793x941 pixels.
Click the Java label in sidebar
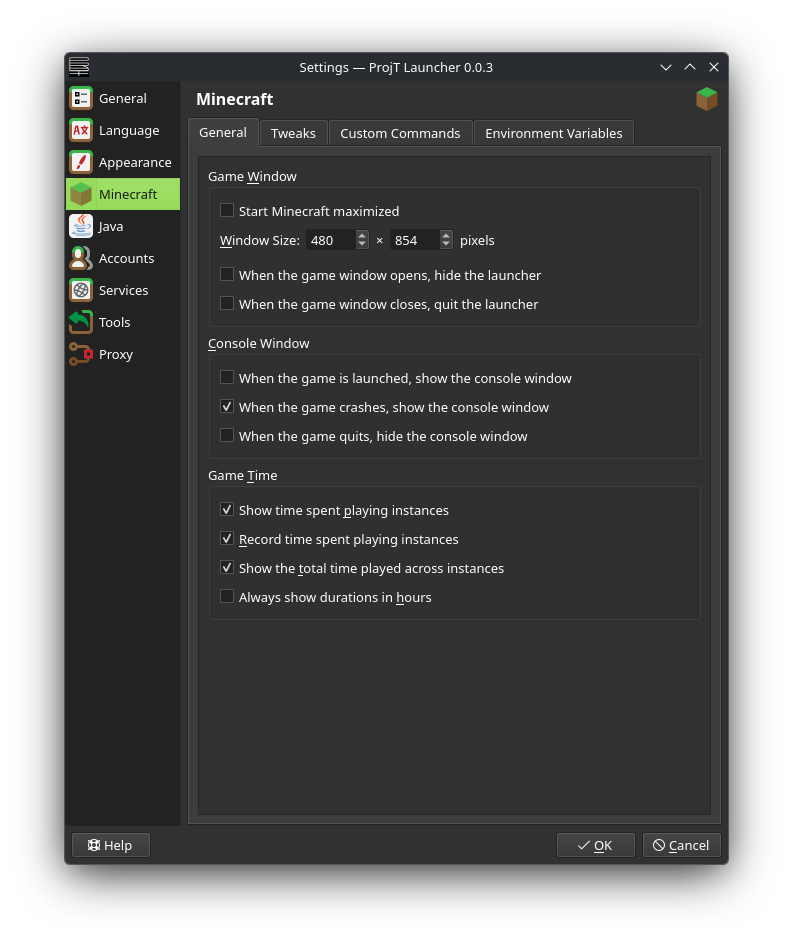[x=111, y=226]
